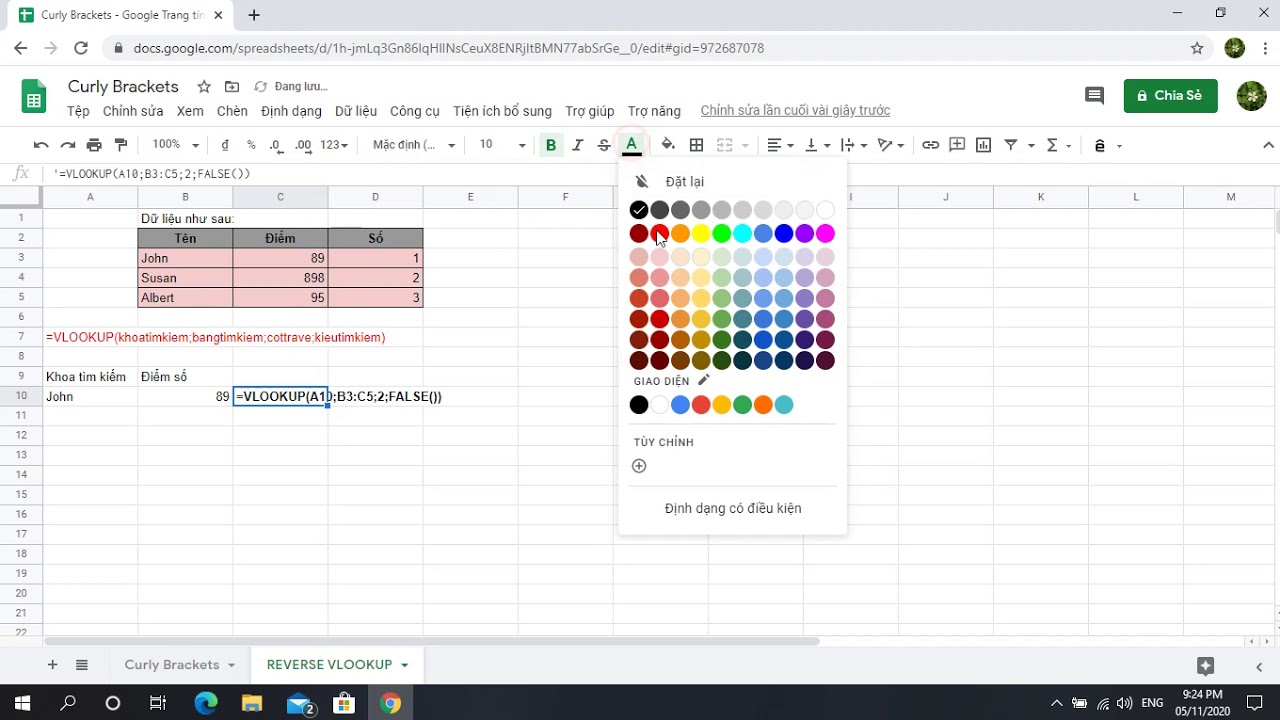Screen dimensions: 1280x720
Task: Pick the bright green standard color swatch
Action: click(722, 233)
